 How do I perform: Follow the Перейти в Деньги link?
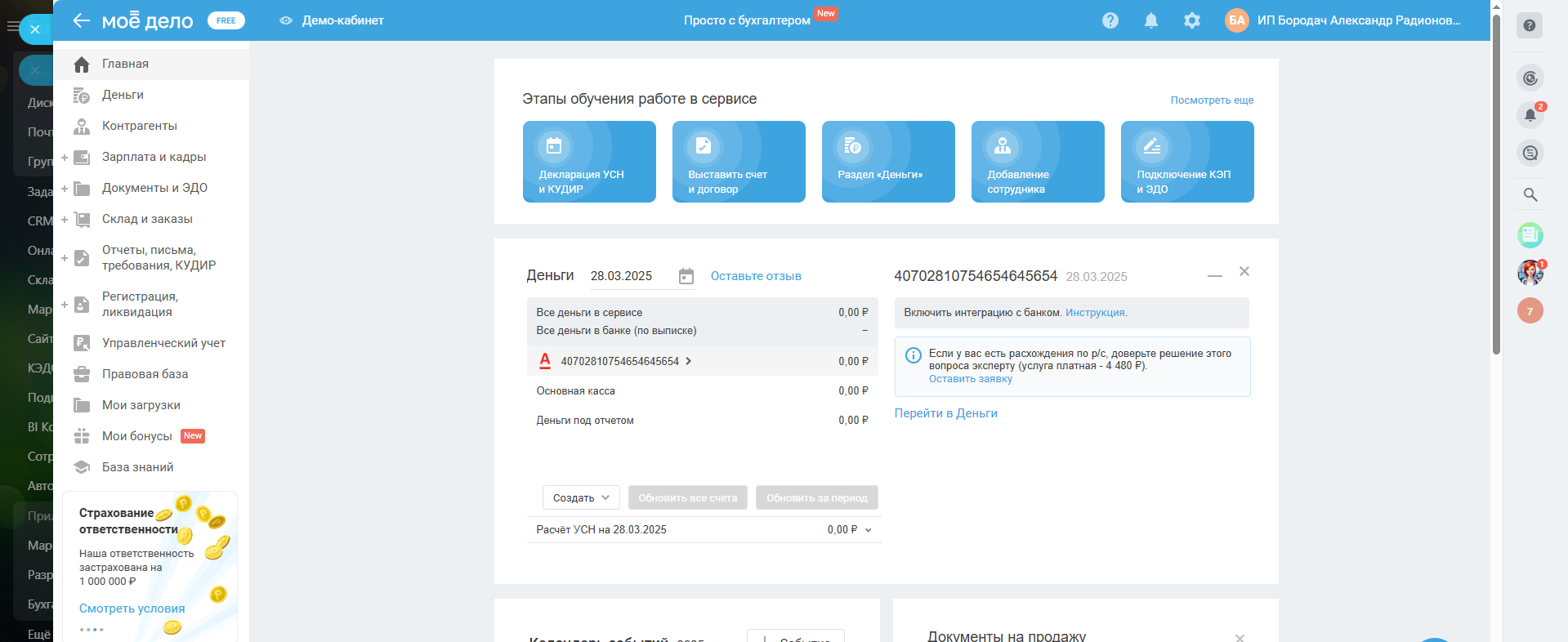945,413
